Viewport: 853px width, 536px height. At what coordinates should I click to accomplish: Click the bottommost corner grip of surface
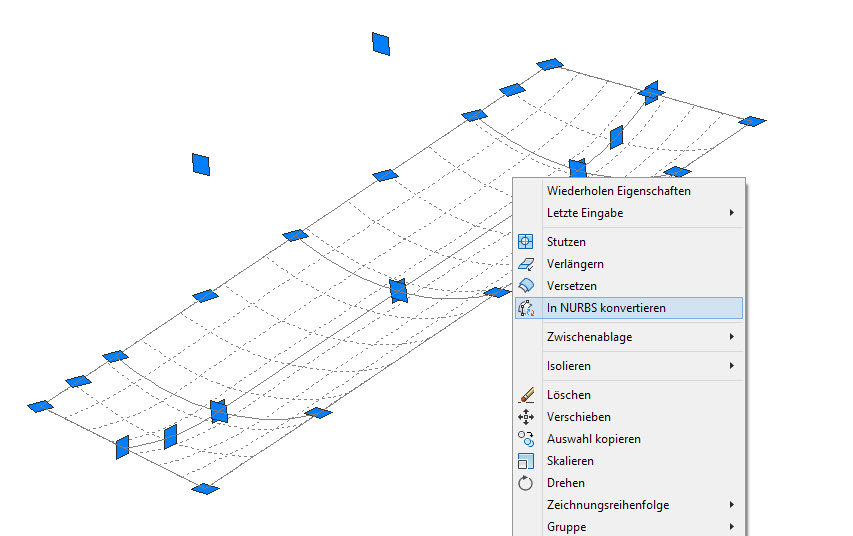pyautogui.click(x=206, y=489)
